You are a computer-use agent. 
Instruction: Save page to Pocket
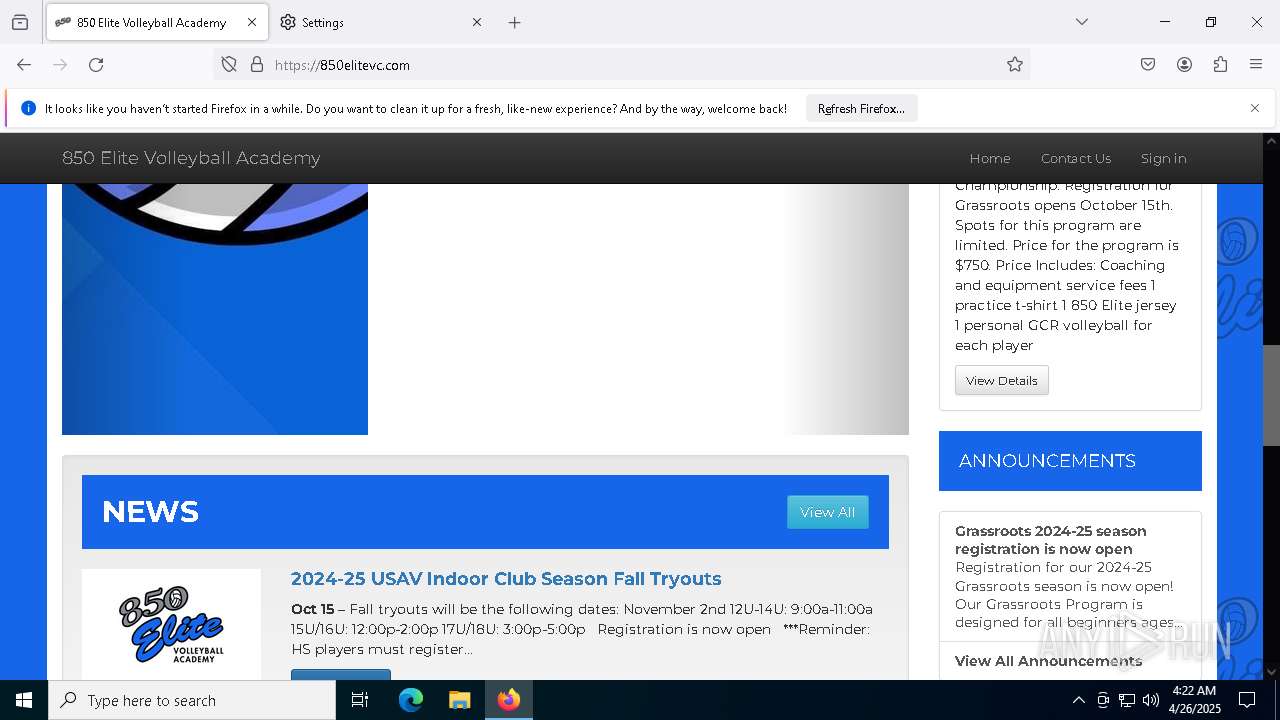[x=1148, y=64]
